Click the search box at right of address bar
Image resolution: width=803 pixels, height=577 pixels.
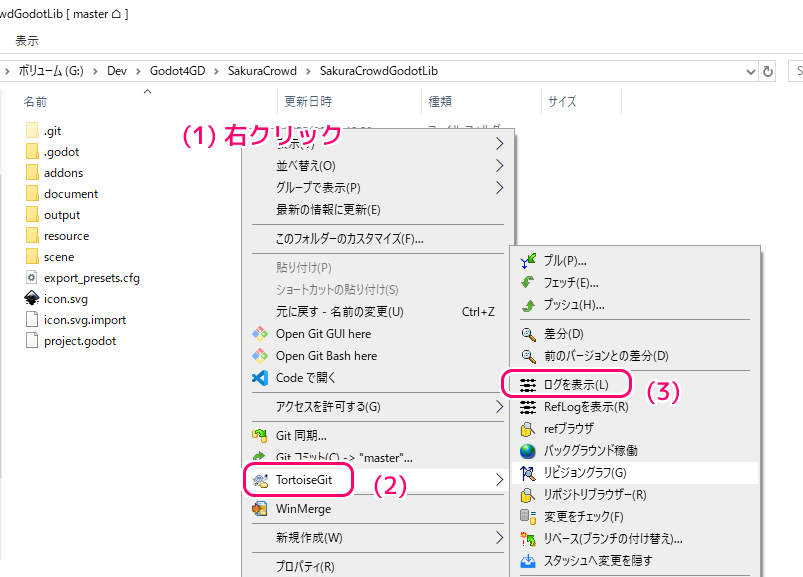[796, 71]
